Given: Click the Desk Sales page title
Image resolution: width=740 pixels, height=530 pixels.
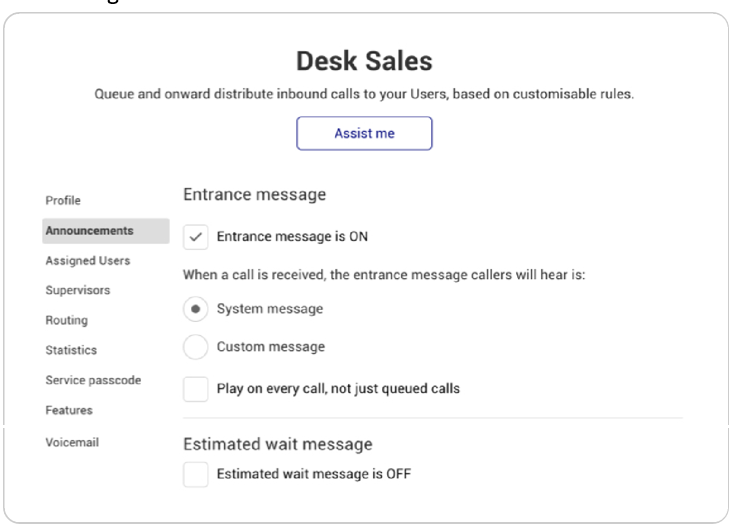Looking at the screenshot, I should (x=364, y=62).
